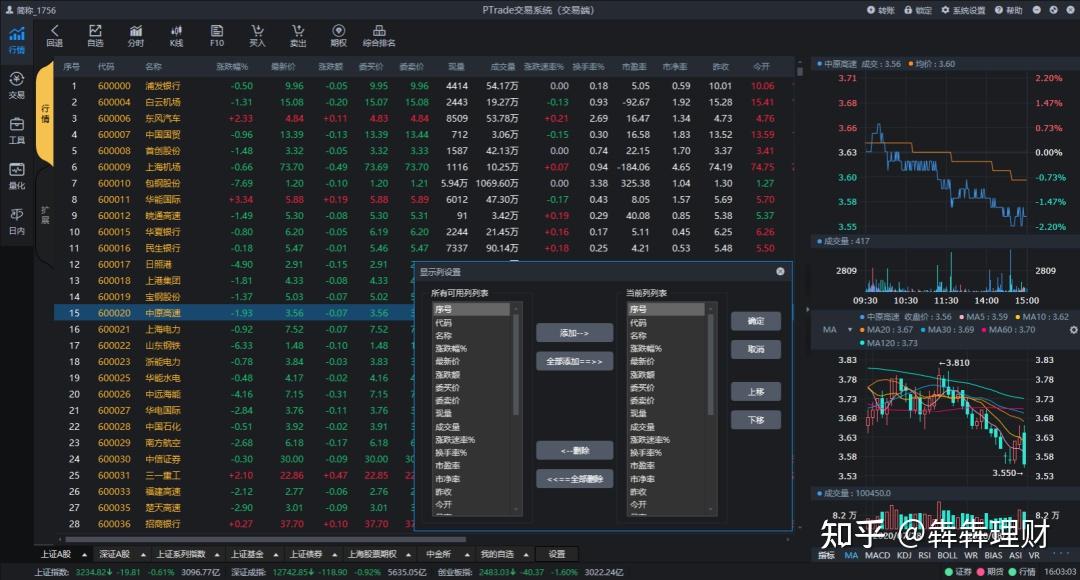Expand the 扩展 side drawer tab

43,215
